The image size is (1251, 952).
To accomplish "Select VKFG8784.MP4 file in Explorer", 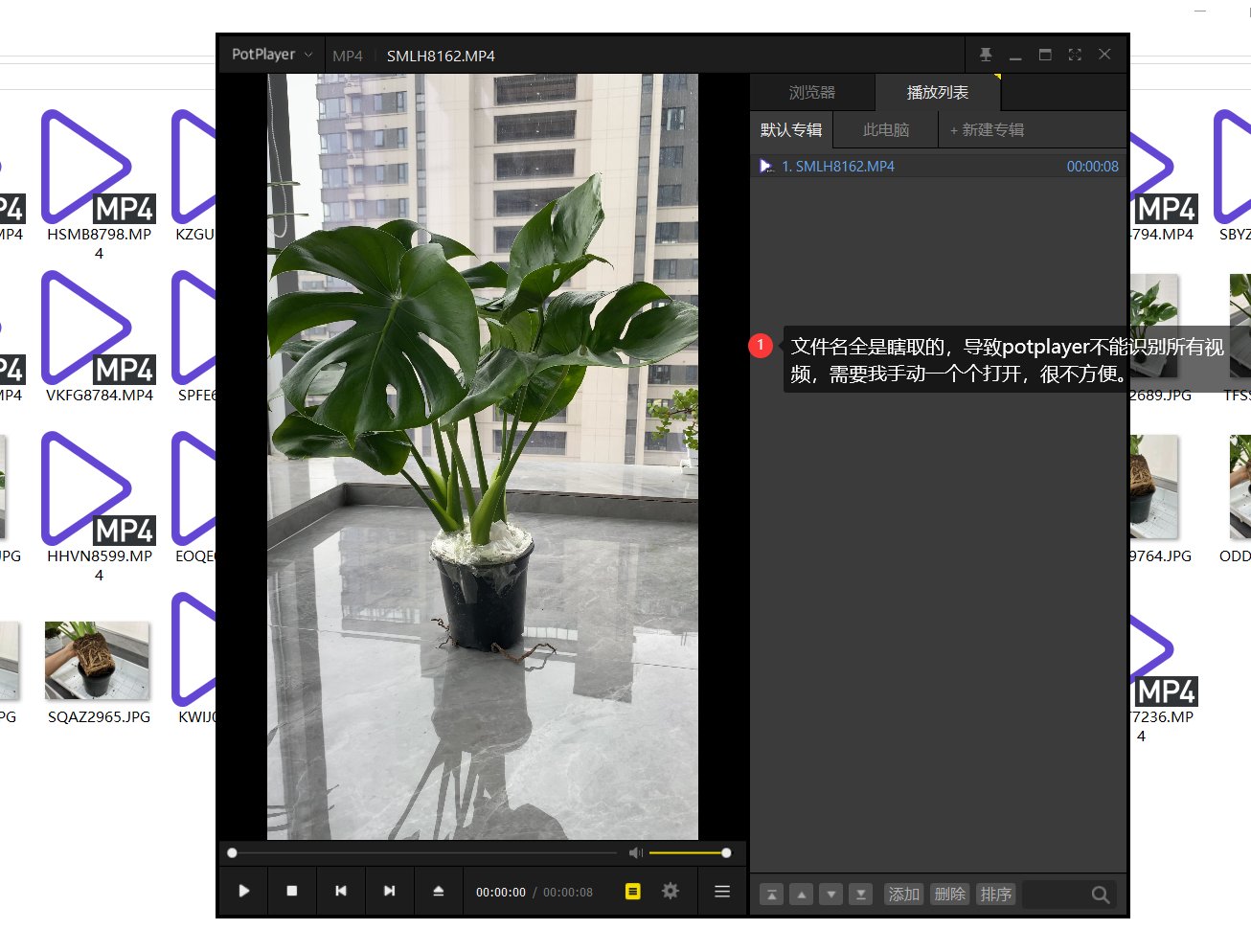I will [99, 337].
